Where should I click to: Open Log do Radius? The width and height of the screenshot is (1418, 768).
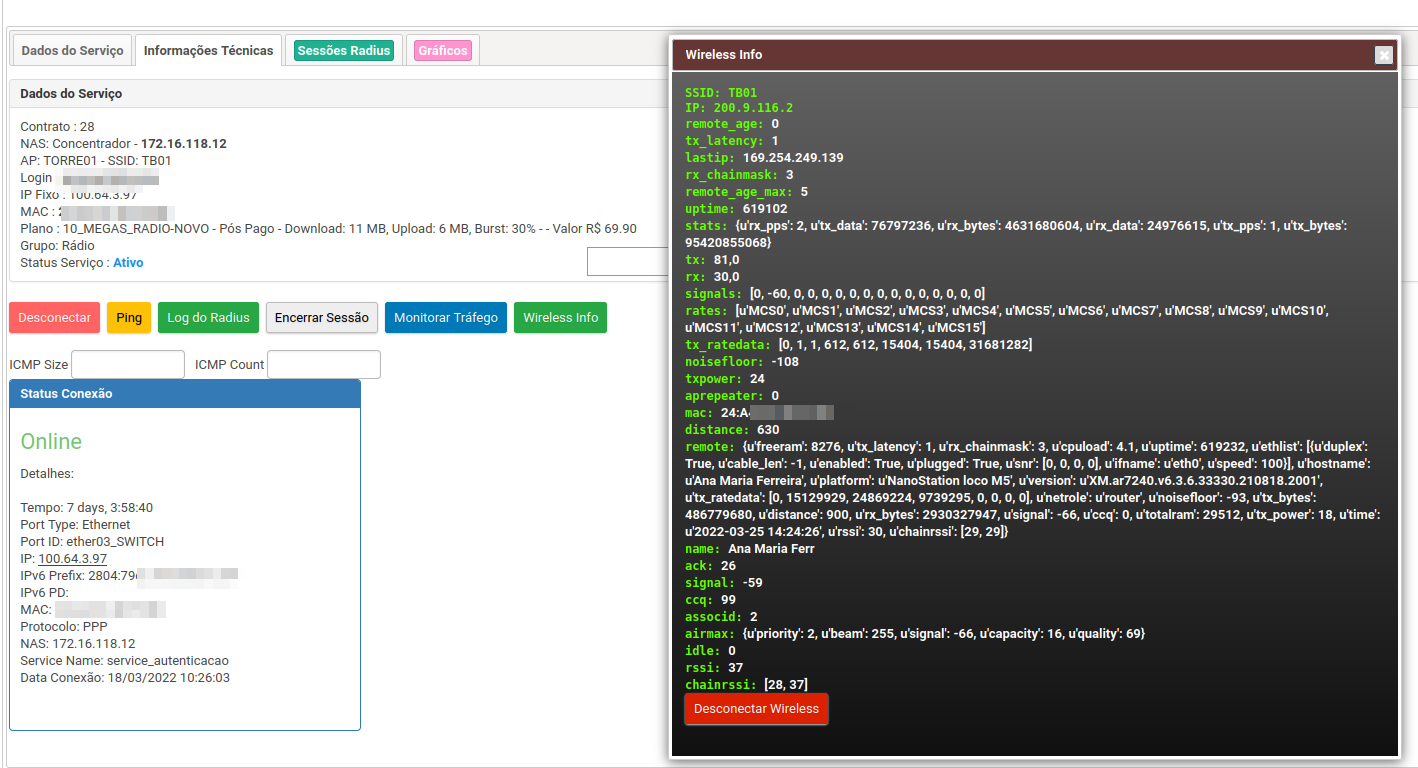point(208,318)
